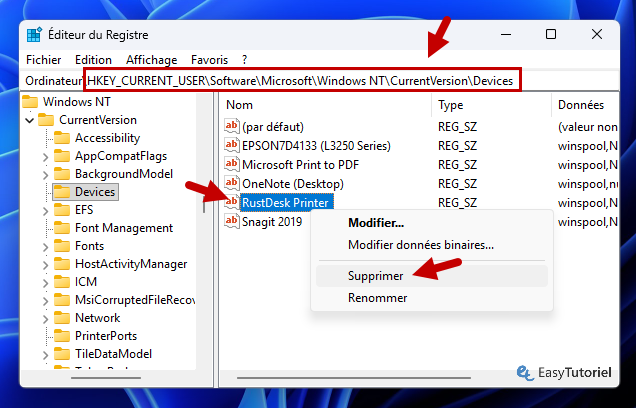This screenshot has height=408, width=636.
Task: Click the Registry Editor app icon in title bar
Action: [34, 35]
